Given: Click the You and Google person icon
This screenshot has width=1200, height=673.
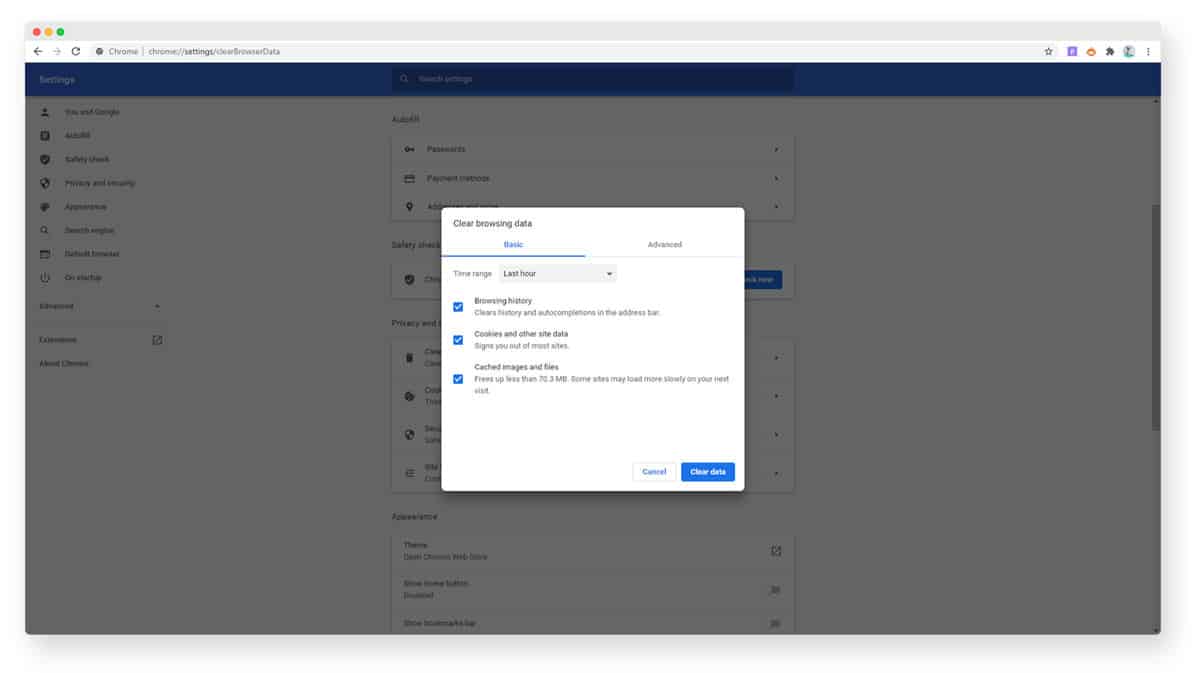Looking at the screenshot, I should pyautogui.click(x=45, y=112).
